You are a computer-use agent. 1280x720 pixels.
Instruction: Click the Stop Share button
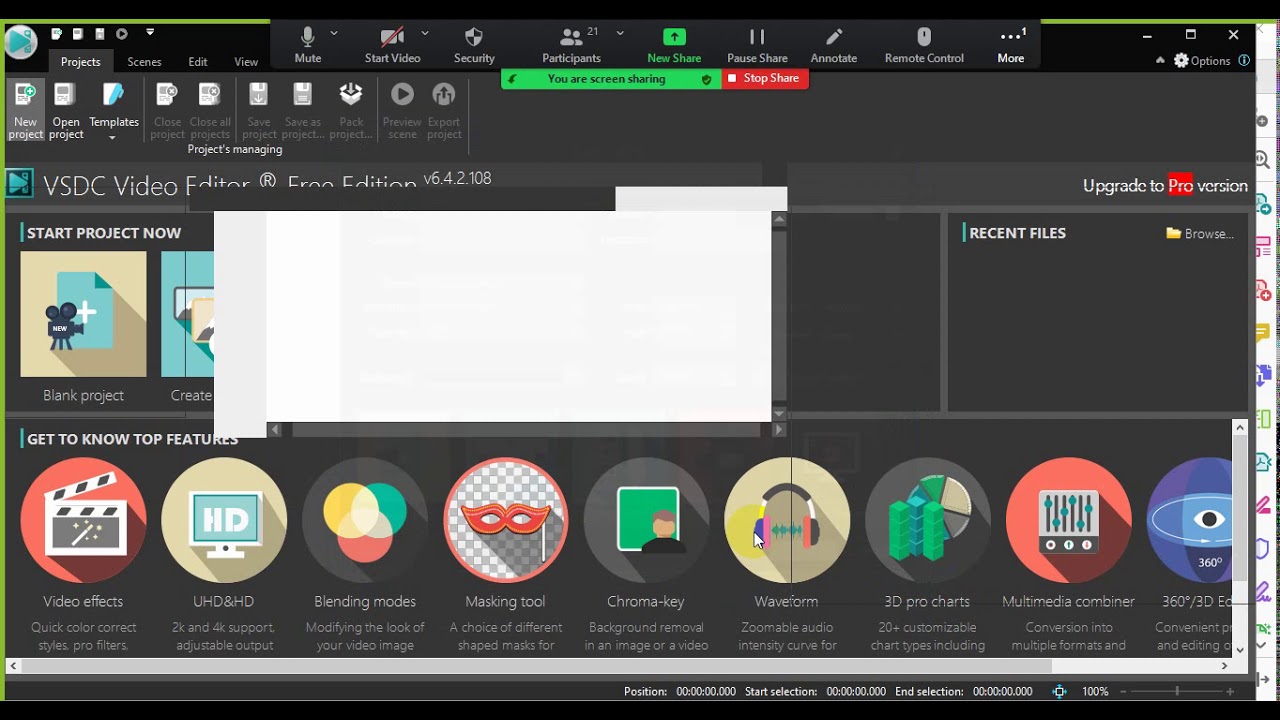[765, 78]
